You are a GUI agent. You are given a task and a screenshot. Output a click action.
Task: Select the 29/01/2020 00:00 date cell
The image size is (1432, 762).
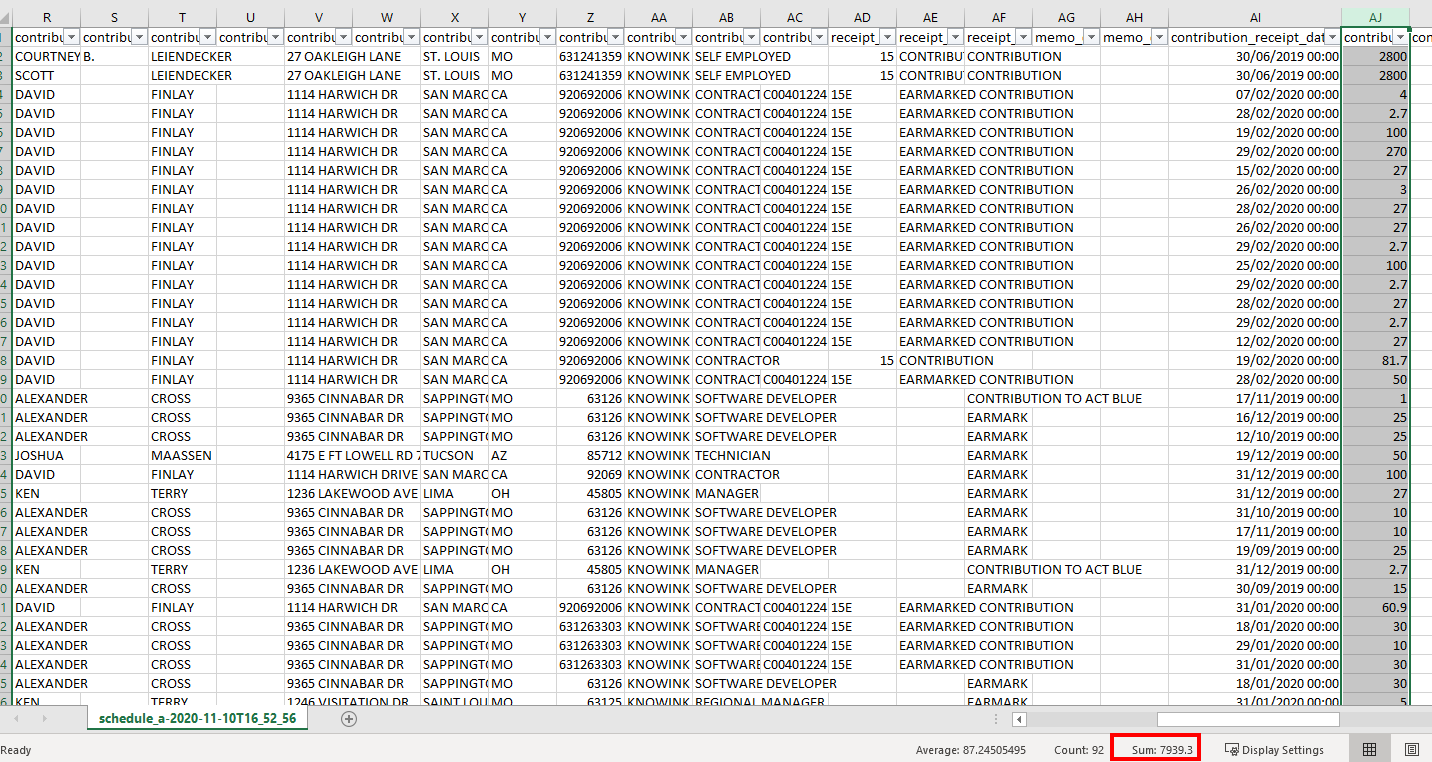click(x=1254, y=645)
